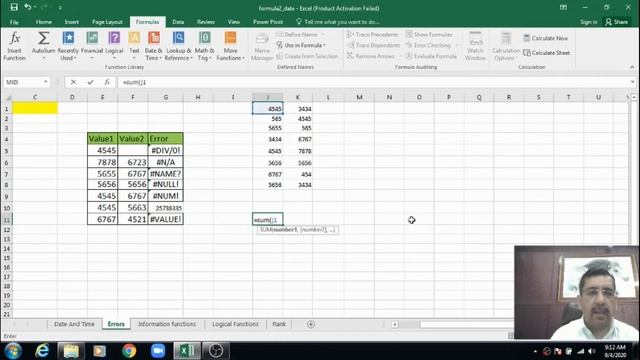Click Calculate Now
The width and height of the screenshot is (640, 360).
[545, 38]
